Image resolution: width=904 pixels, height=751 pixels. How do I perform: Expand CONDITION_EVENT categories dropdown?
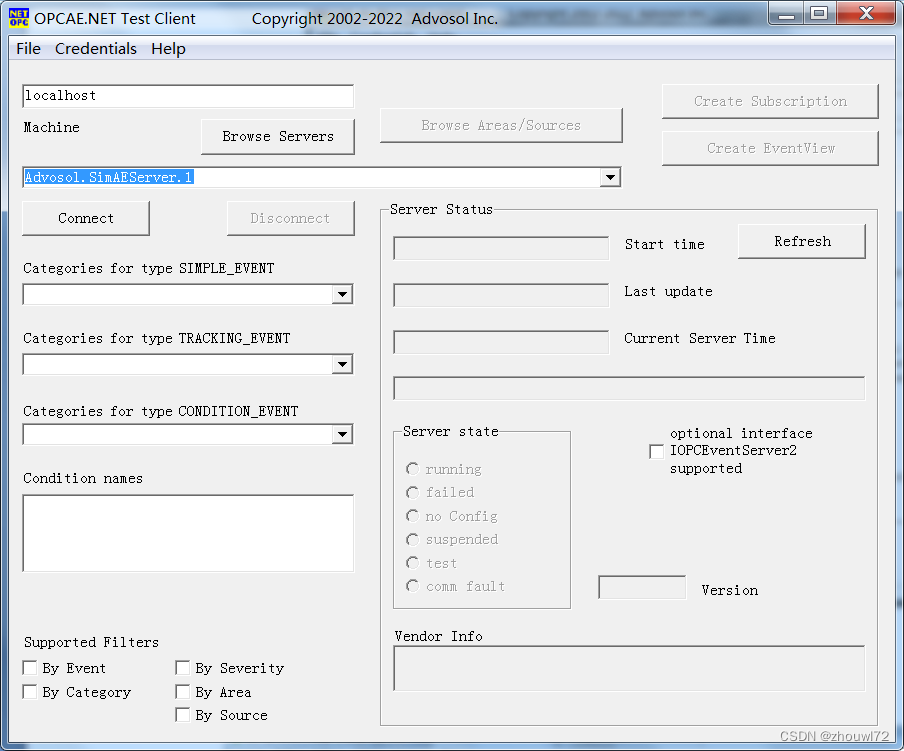342,434
